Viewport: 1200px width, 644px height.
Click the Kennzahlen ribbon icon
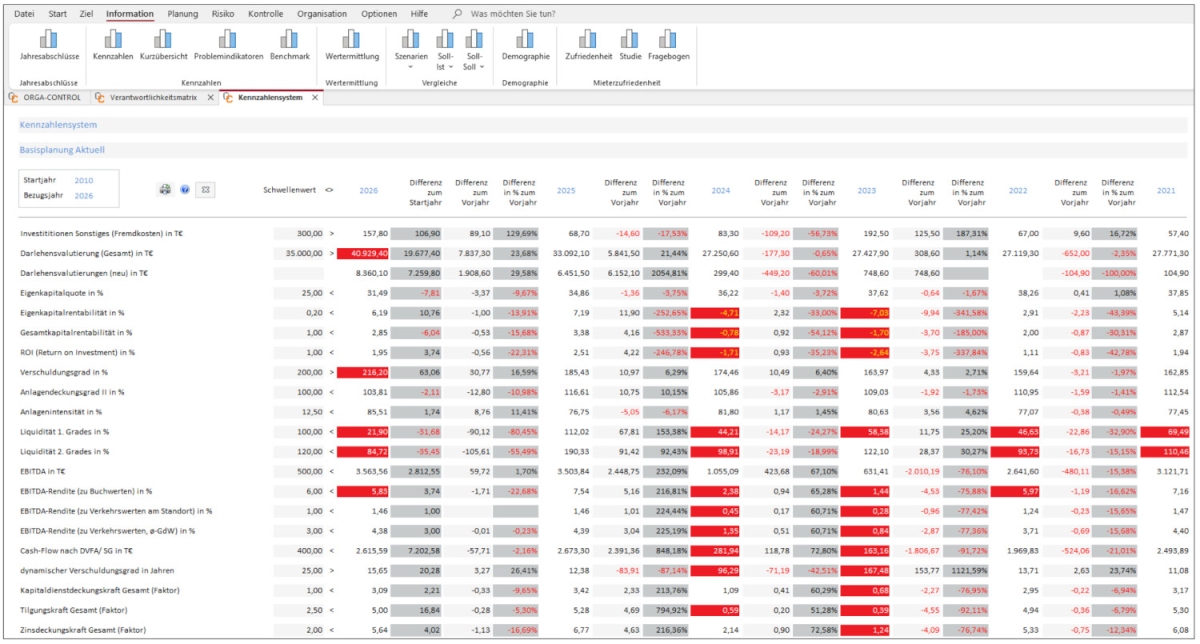point(112,40)
